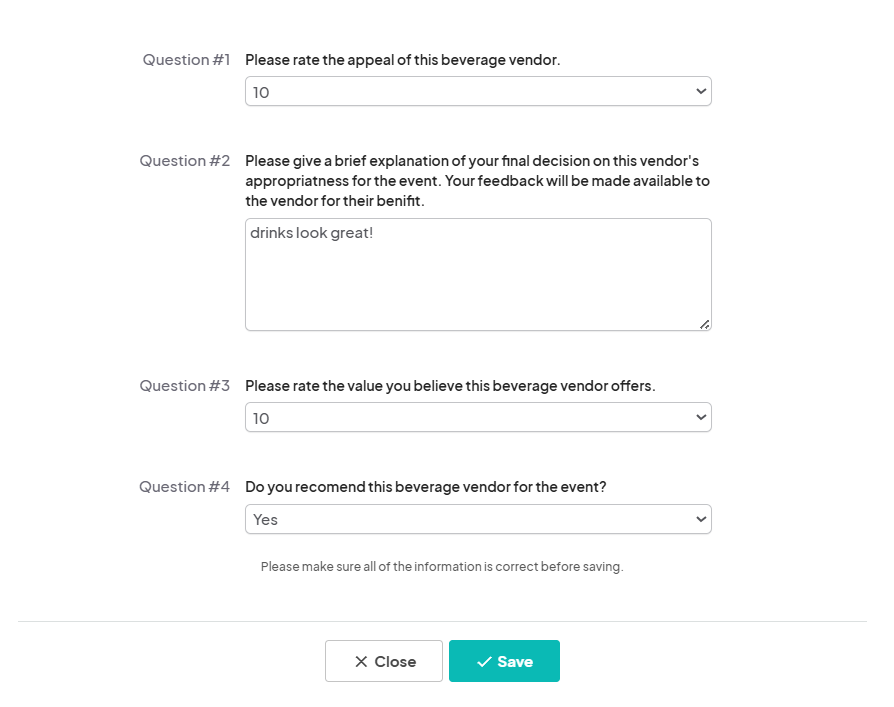
Task: Click the Question #1 label
Action: 186,60
